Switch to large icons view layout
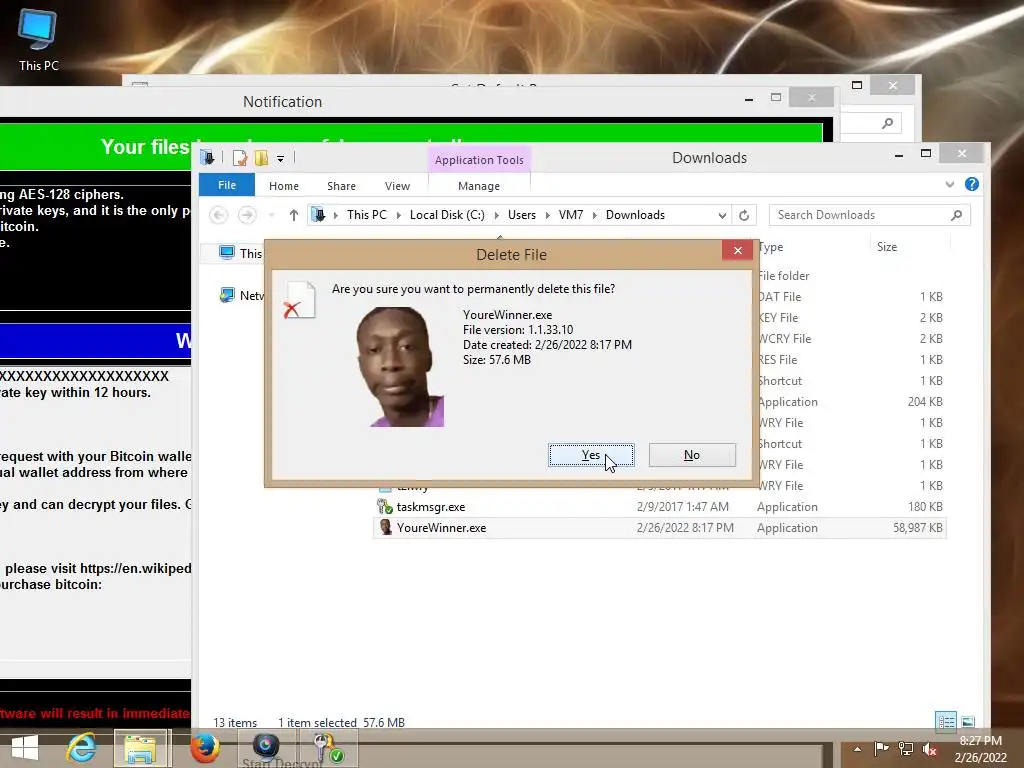Viewport: 1024px width, 768px height. pos(968,721)
